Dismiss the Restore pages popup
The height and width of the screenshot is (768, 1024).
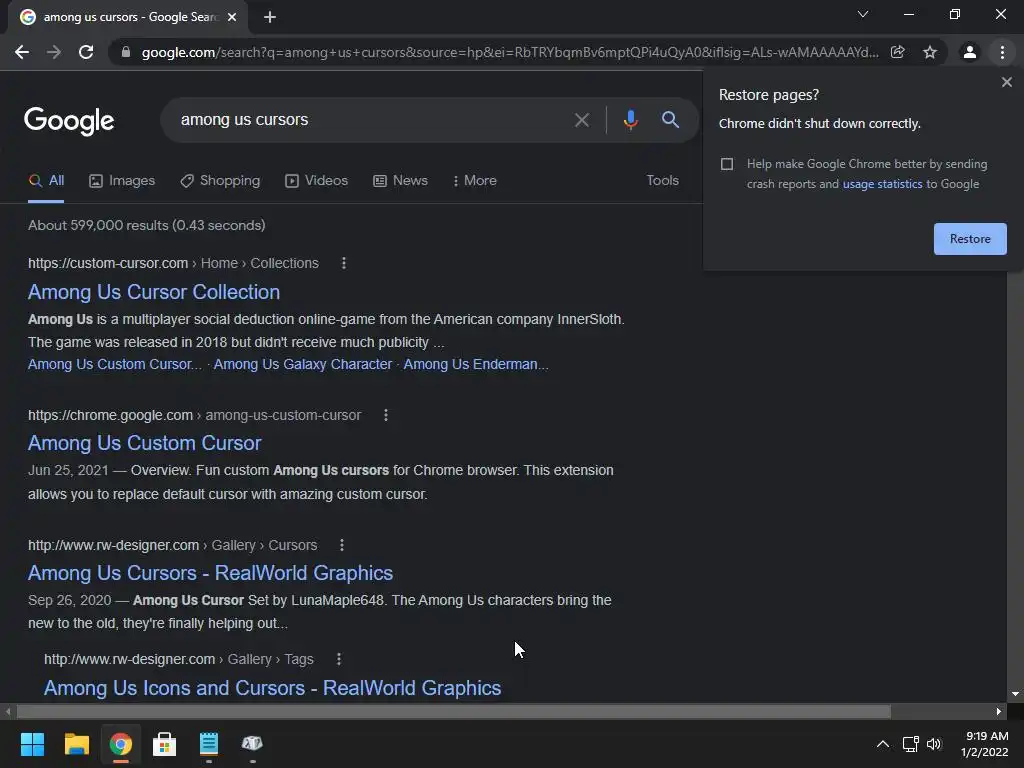1006,82
